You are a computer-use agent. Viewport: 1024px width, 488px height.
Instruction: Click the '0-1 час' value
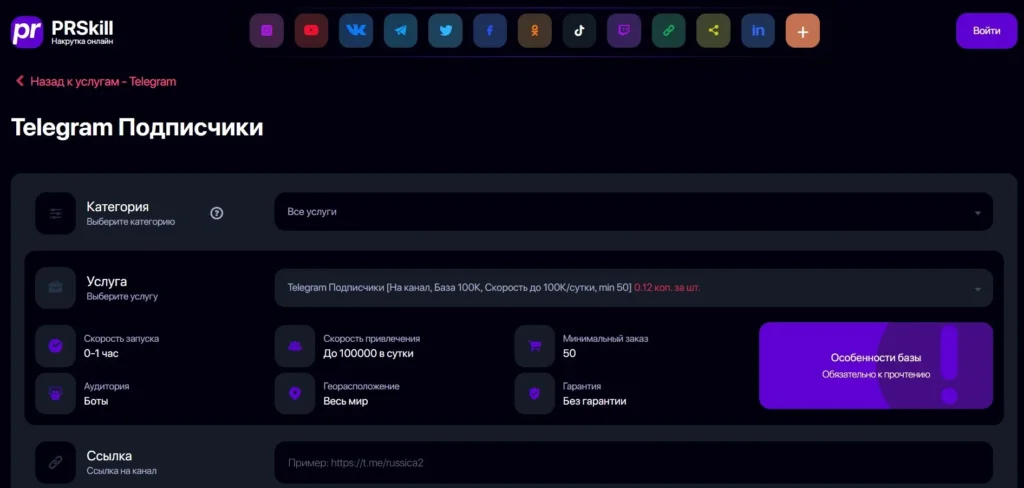101,353
